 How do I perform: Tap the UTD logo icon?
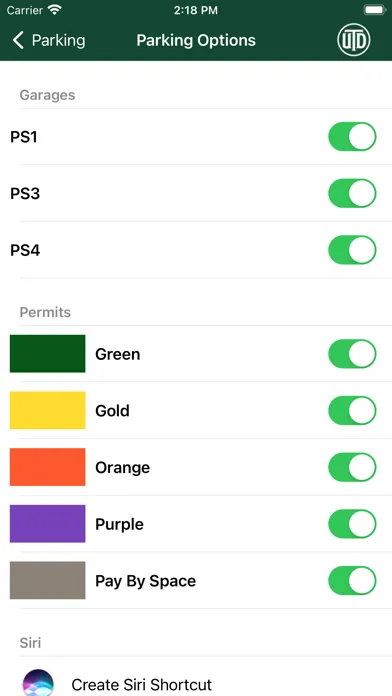pos(354,40)
